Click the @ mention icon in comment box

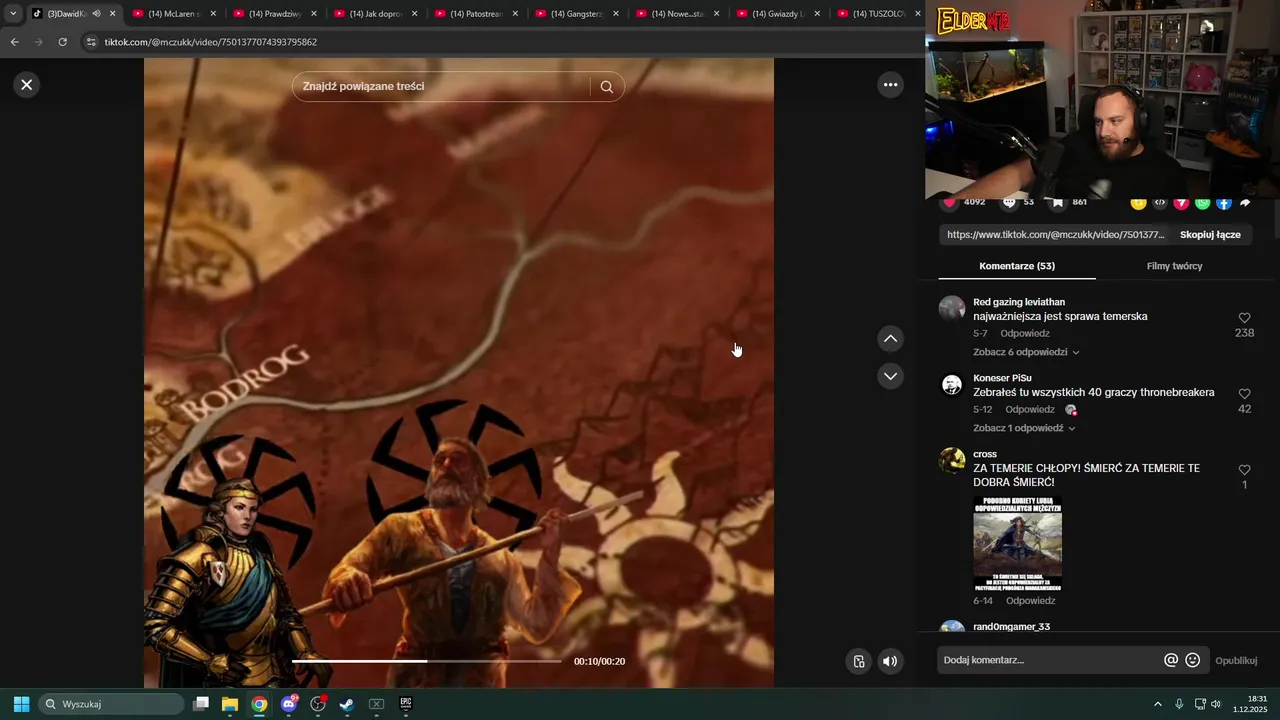click(x=1171, y=660)
